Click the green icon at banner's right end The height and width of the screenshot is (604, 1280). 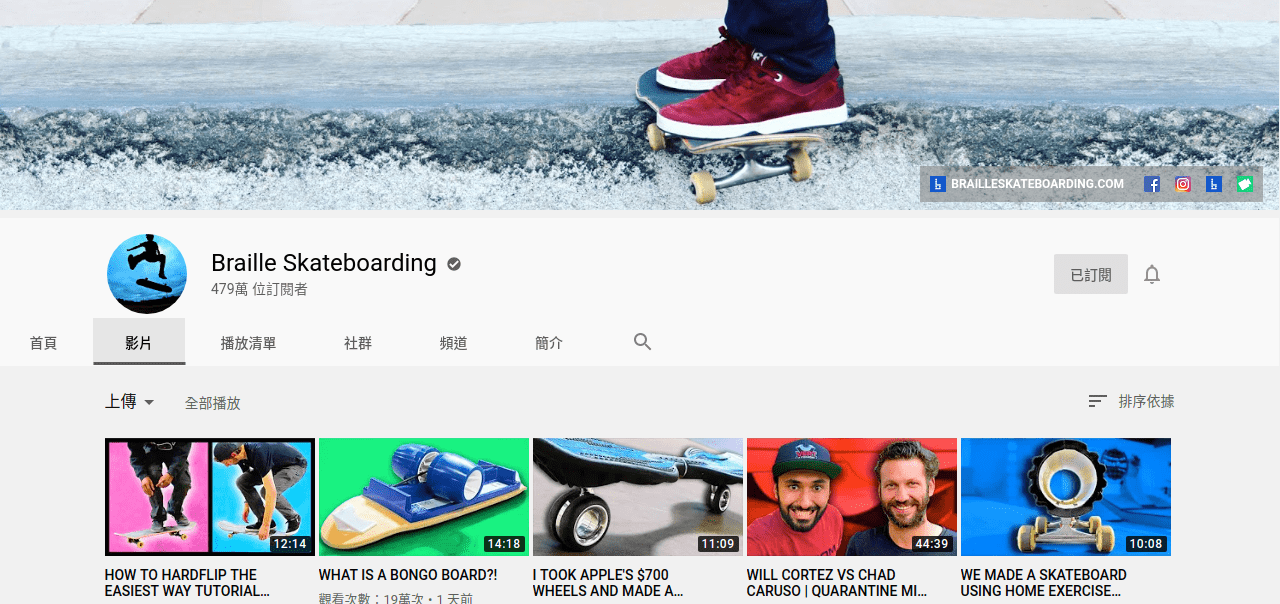1245,184
